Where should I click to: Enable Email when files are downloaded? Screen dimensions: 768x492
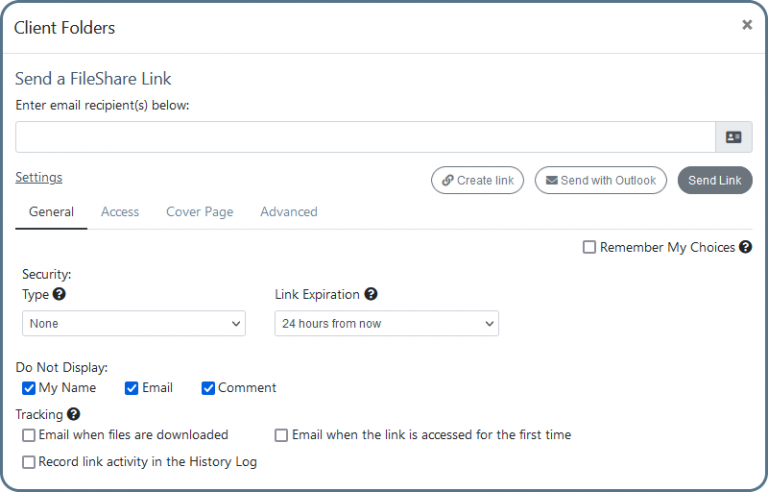29,435
